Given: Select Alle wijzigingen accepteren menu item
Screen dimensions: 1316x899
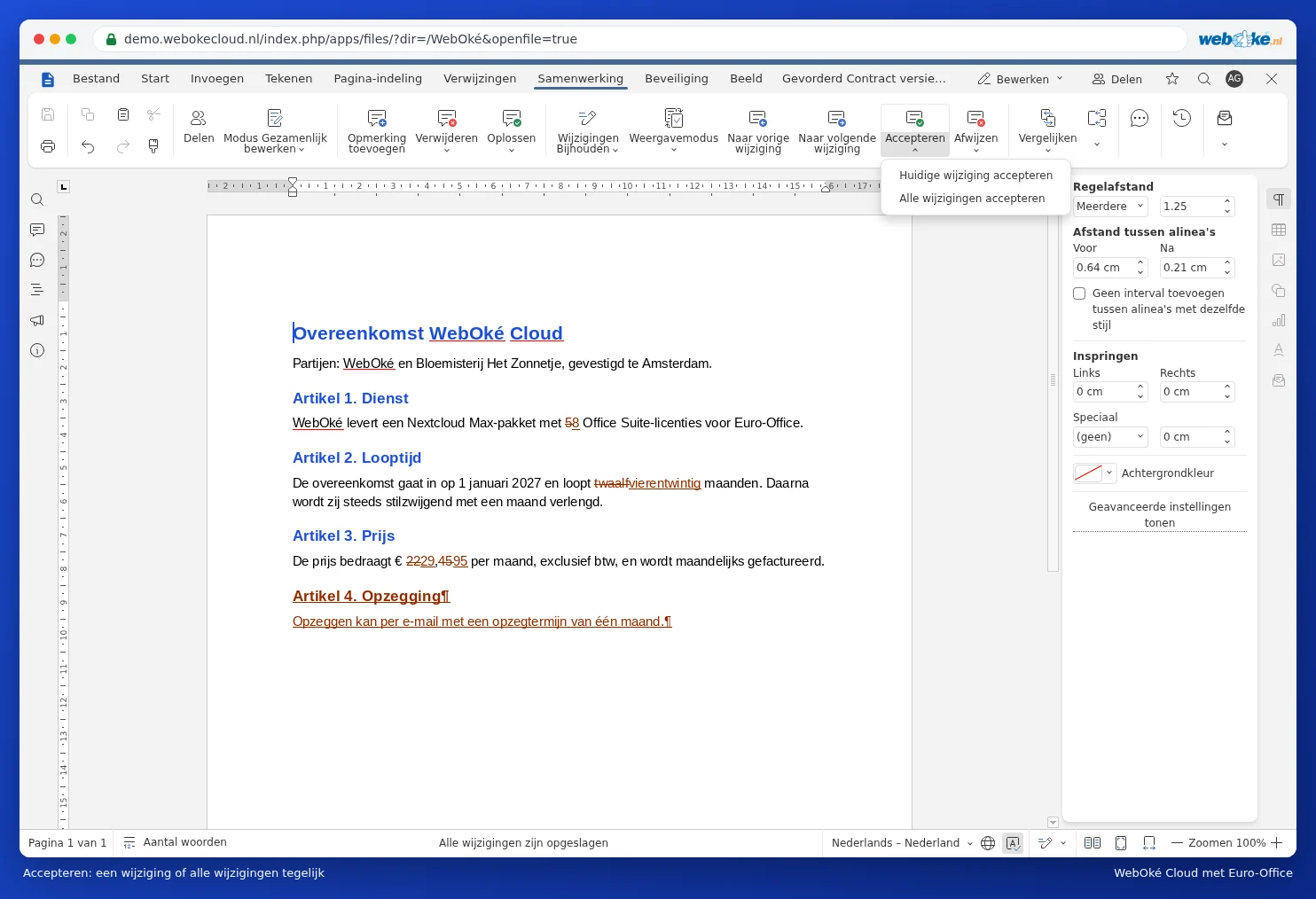Looking at the screenshot, I should pos(972,199).
